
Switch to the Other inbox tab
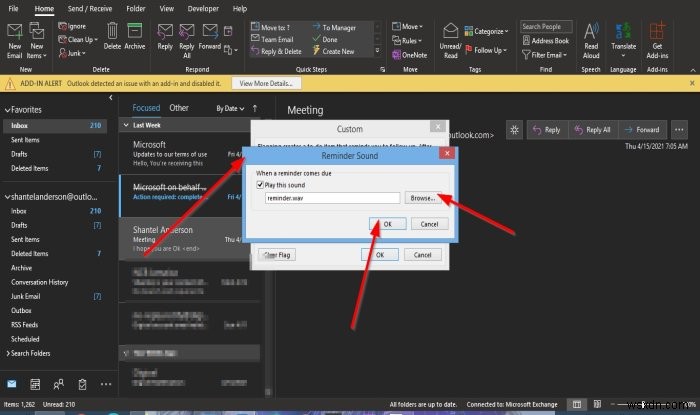179,108
